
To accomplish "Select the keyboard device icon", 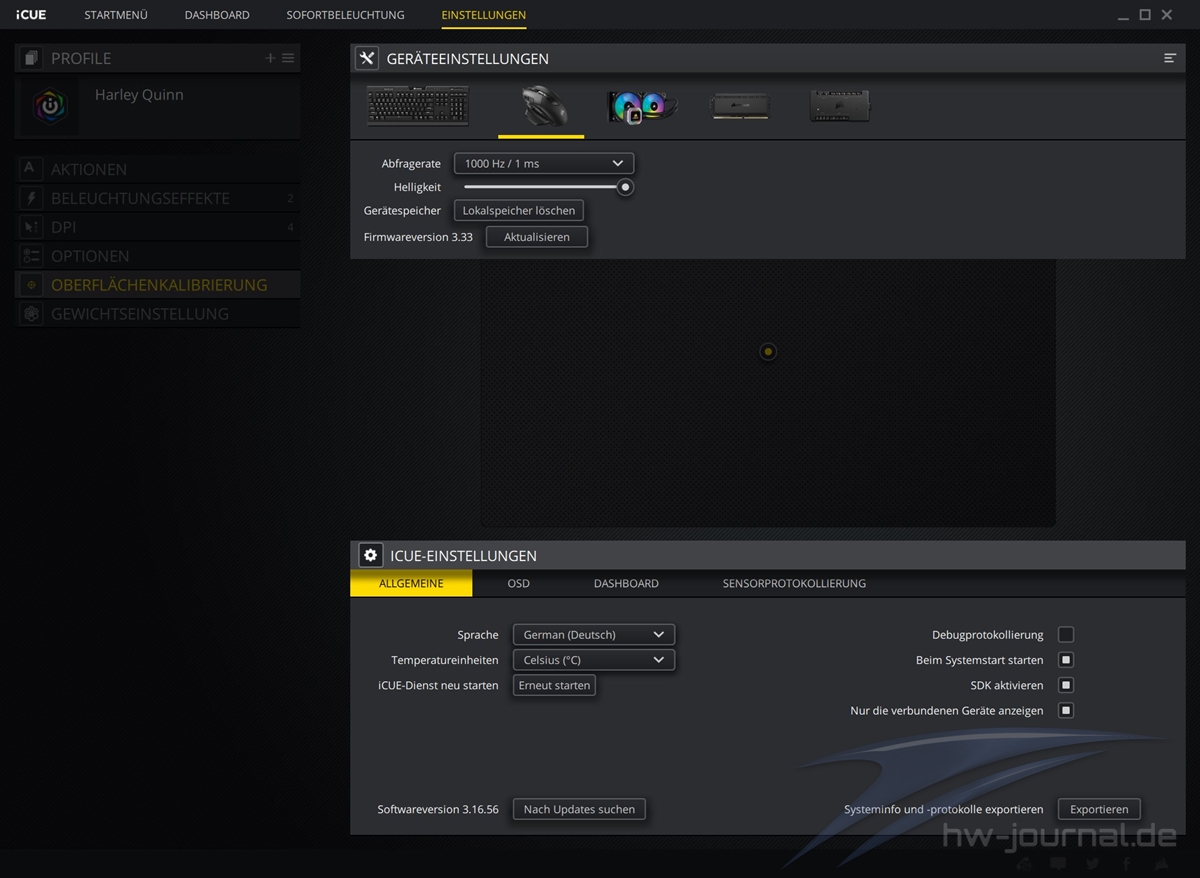I will tap(418, 105).
